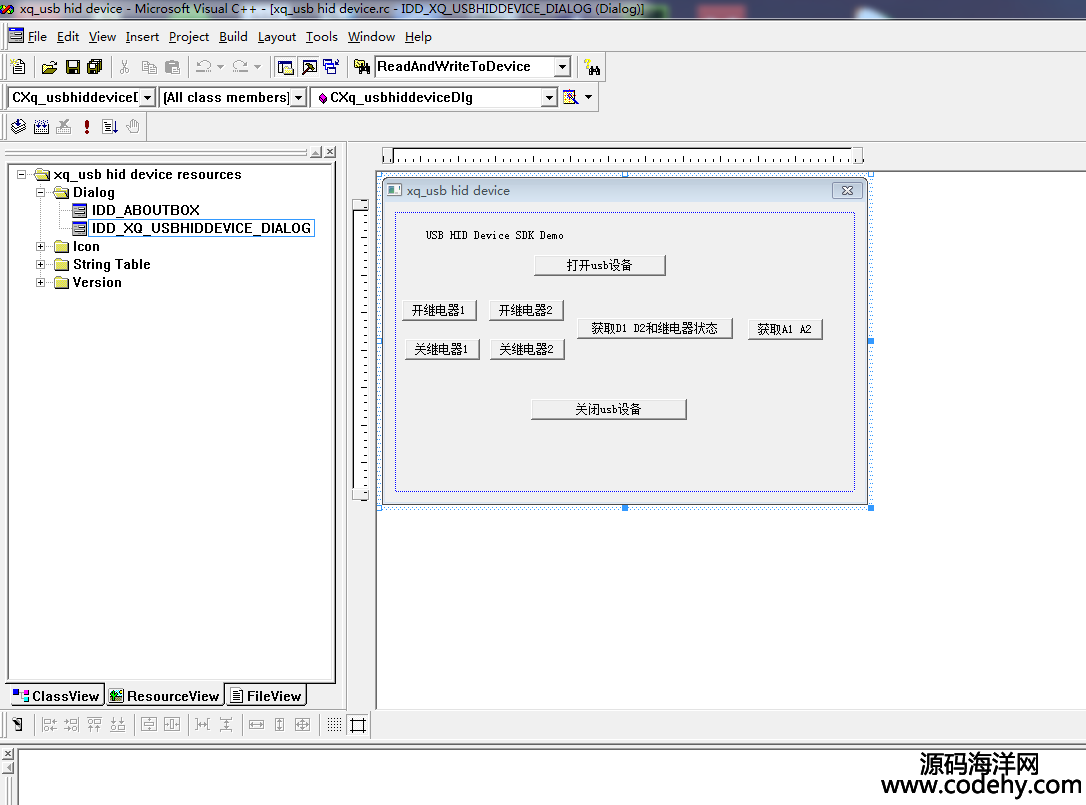Click the Undo arrow icon
1086x805 pixels.
(204, 67)
